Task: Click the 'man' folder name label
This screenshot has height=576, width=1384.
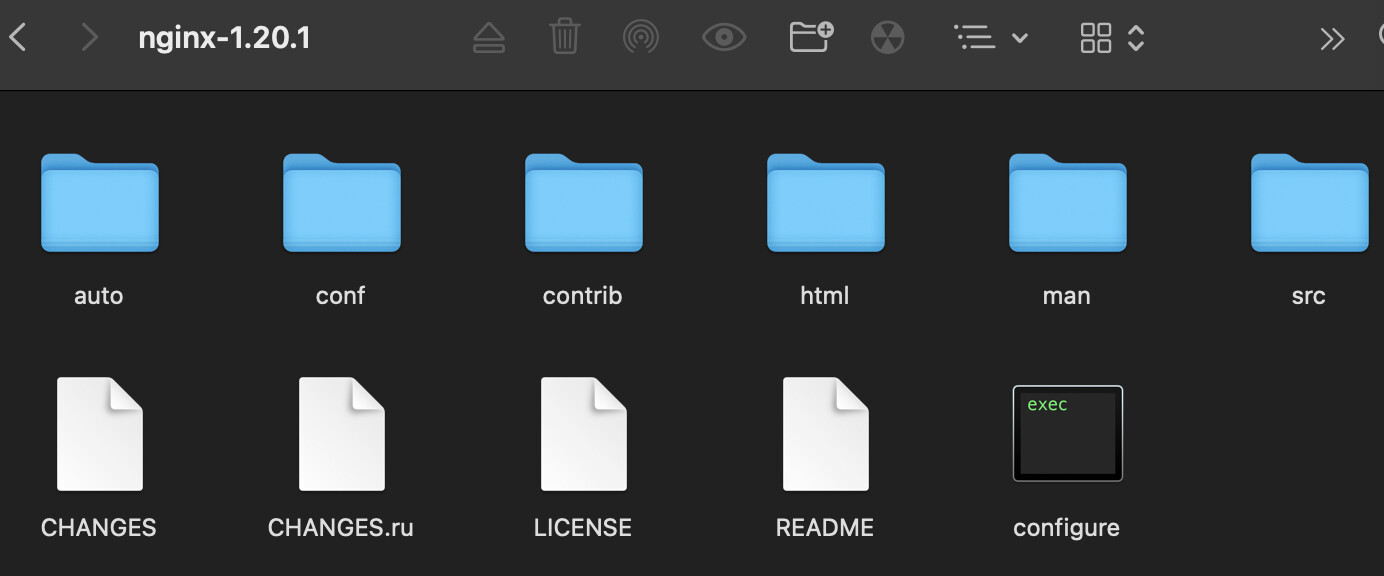Action: [1066, 296]
